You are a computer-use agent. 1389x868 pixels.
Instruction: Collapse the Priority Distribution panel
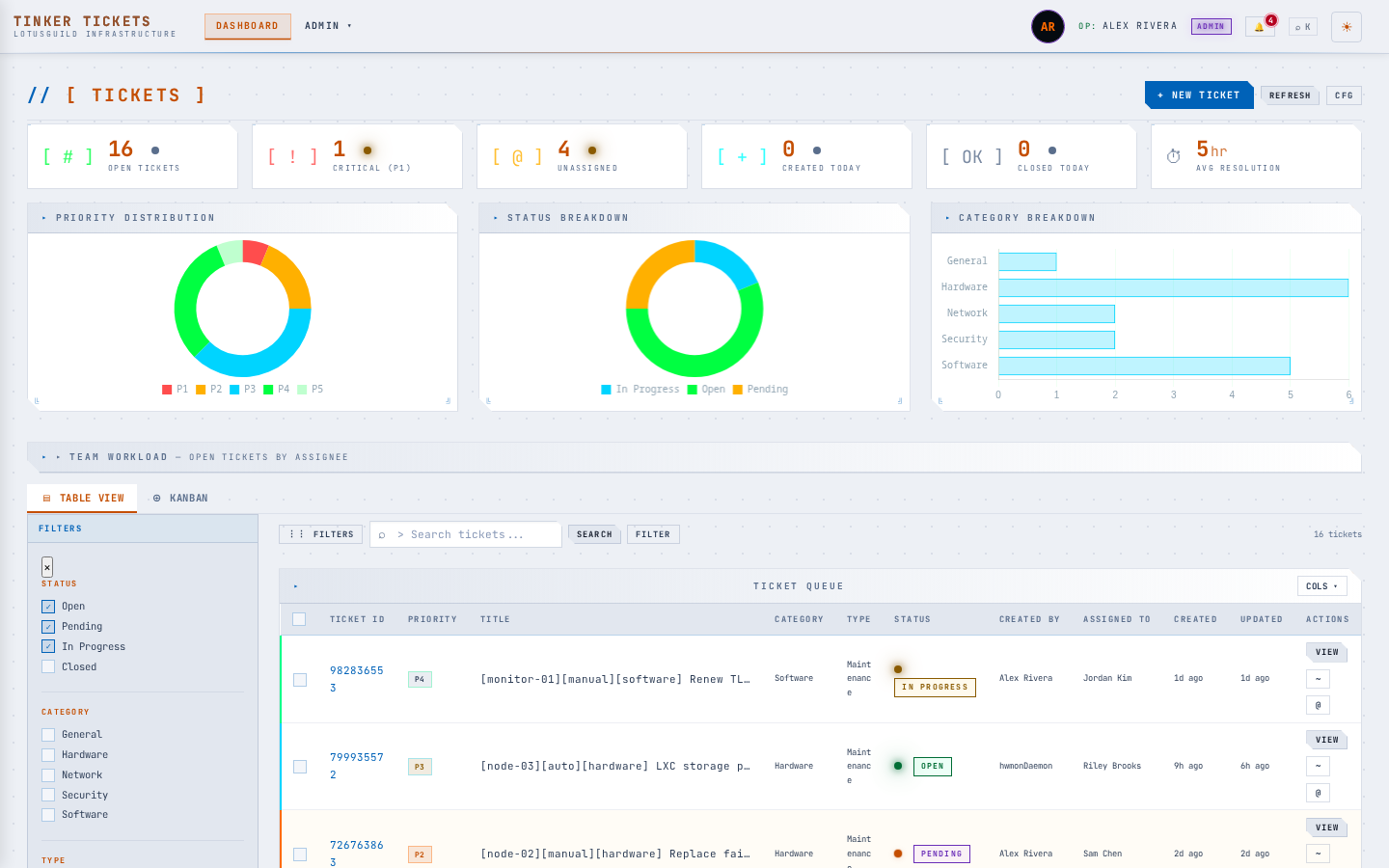click(x=44, y=218)
